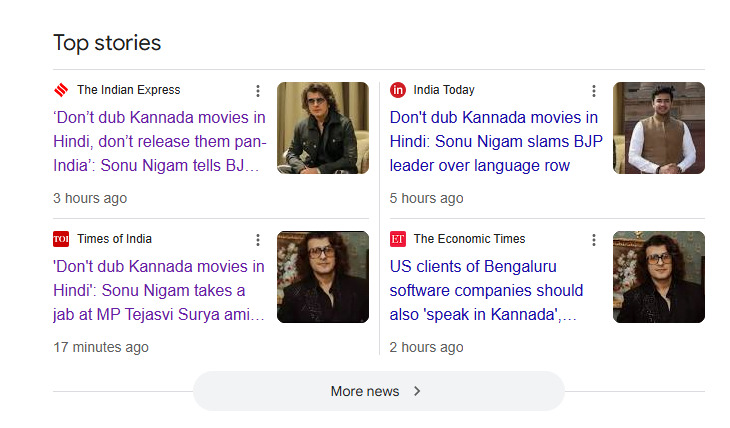The image size is (730, 428).
Task: Click 'The Economic Times' source name text
Action: [x=469, y=239]
